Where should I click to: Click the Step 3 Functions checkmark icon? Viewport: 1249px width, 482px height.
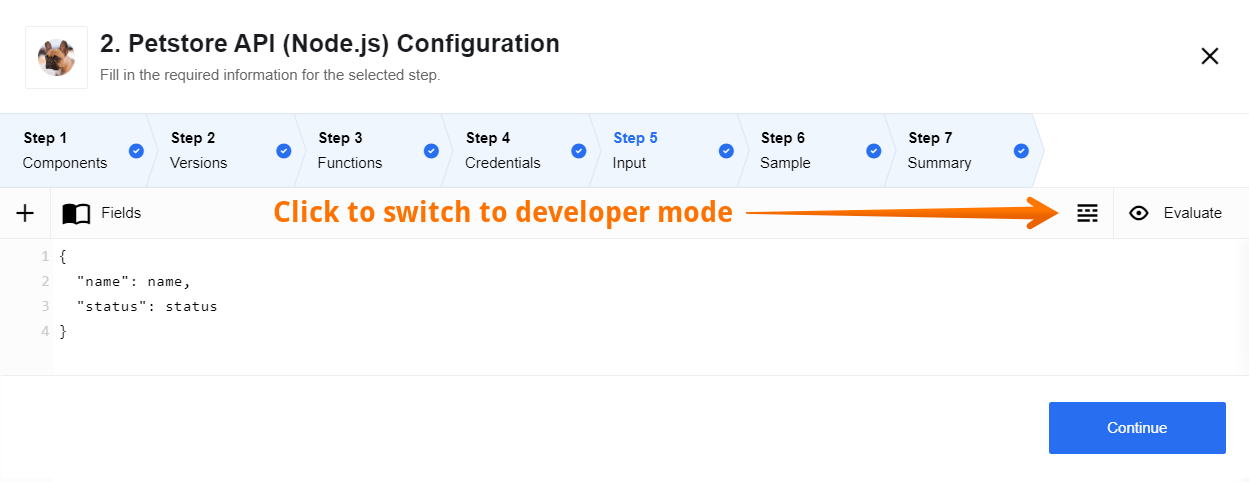coord(431,151)
